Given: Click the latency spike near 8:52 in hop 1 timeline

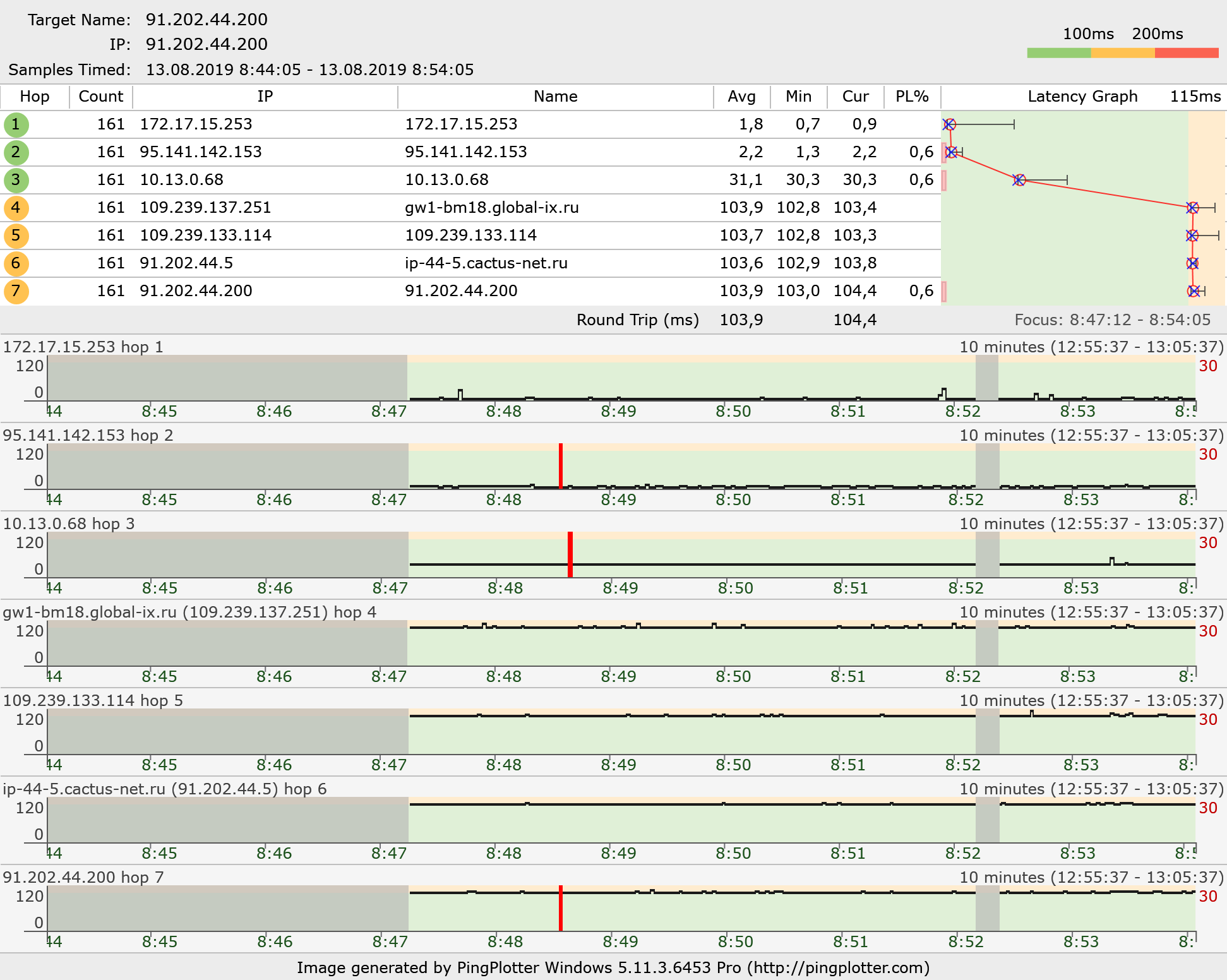Looking at the screenshot, I should tap(943, 393).
